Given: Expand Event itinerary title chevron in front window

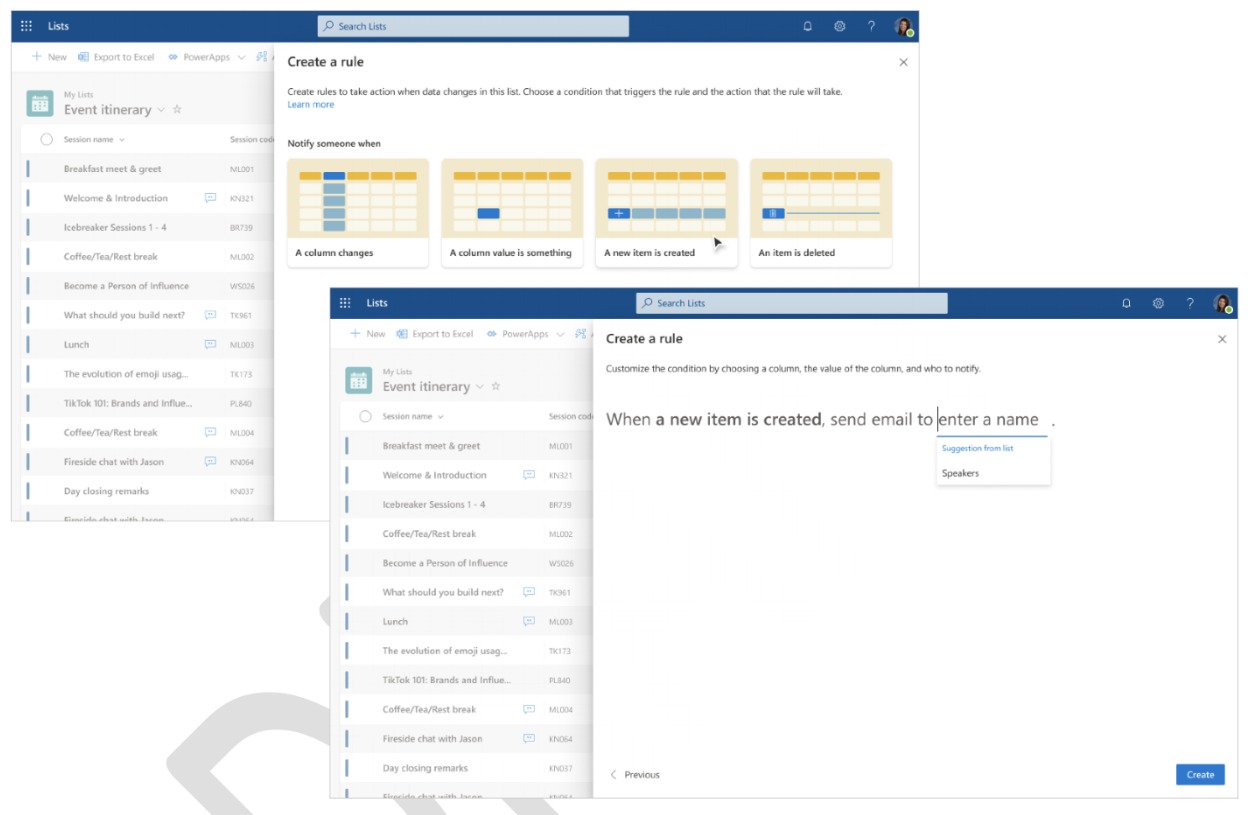Looking at the screenshot, I should [x=480, y=387].
